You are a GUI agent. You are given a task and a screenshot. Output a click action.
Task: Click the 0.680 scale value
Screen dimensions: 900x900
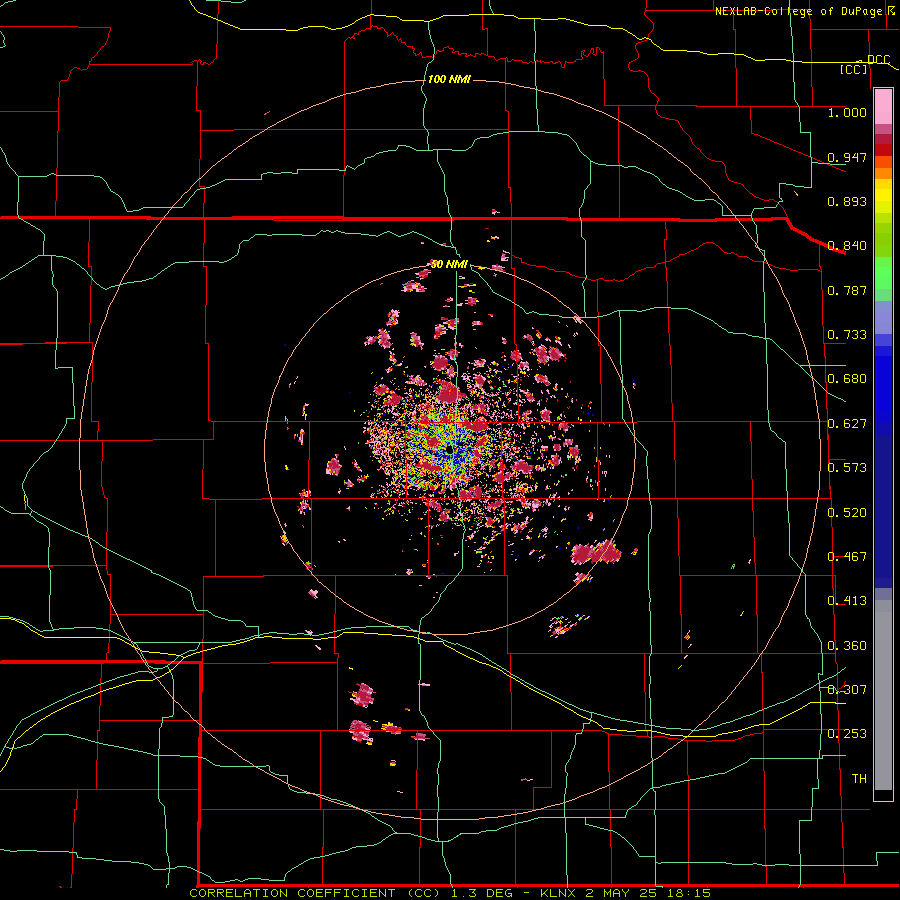(x=847, y=379)
